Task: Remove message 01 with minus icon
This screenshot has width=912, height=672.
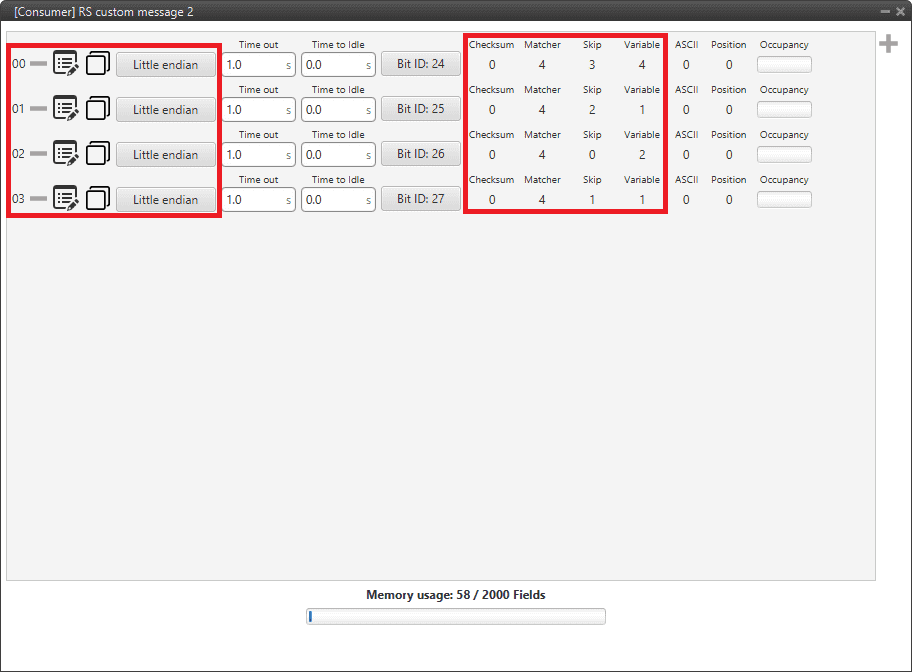Action: point(38,109)
